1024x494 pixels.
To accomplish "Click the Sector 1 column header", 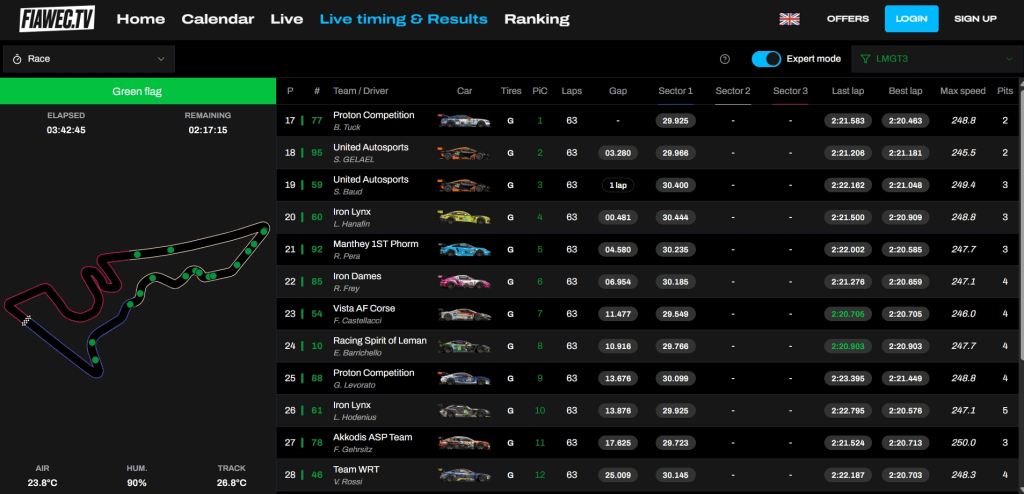I will 675,91.
